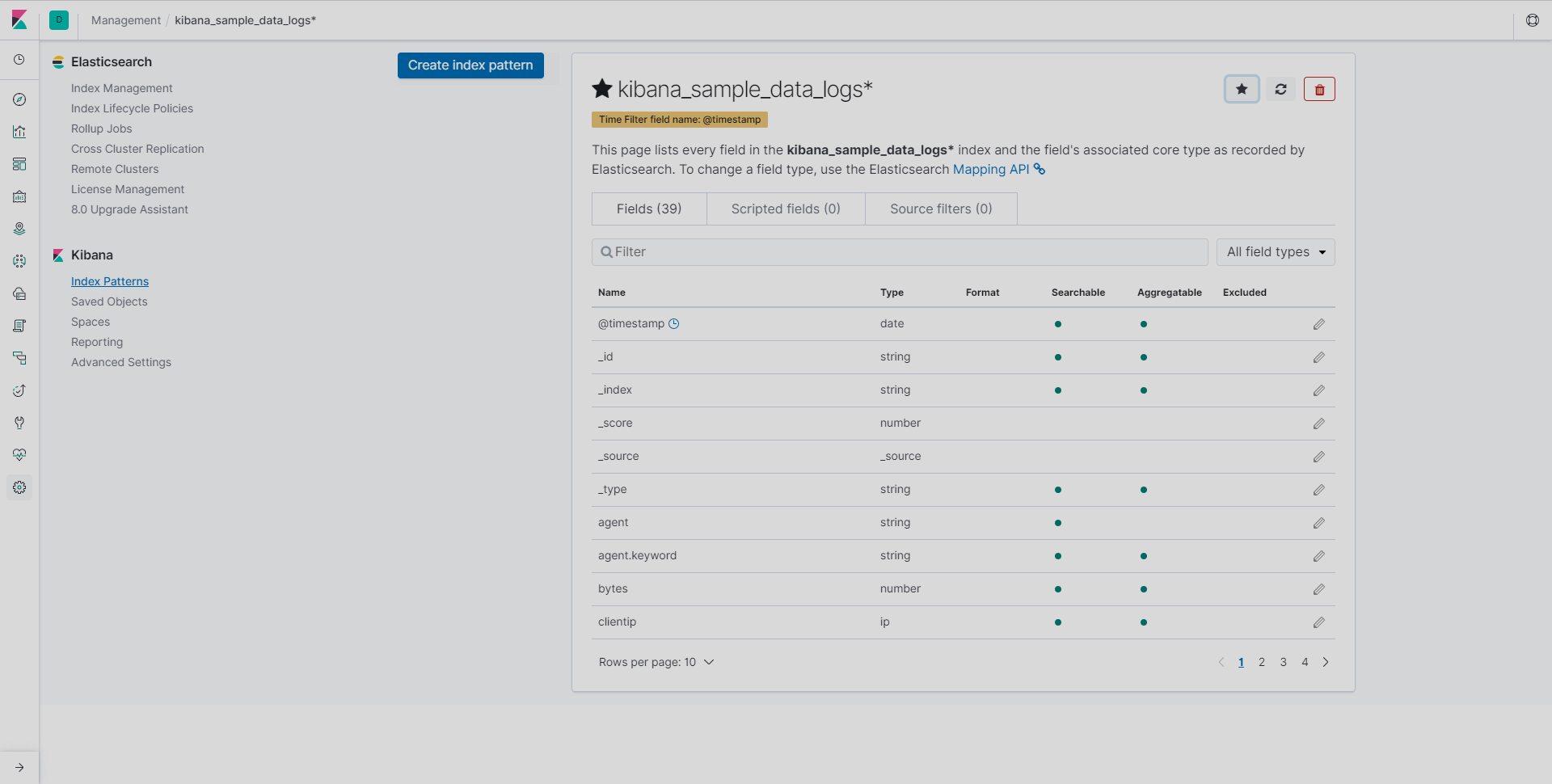Open the All field types dropdown
The image size is (1552, 784).
[x=1275, y=252]
